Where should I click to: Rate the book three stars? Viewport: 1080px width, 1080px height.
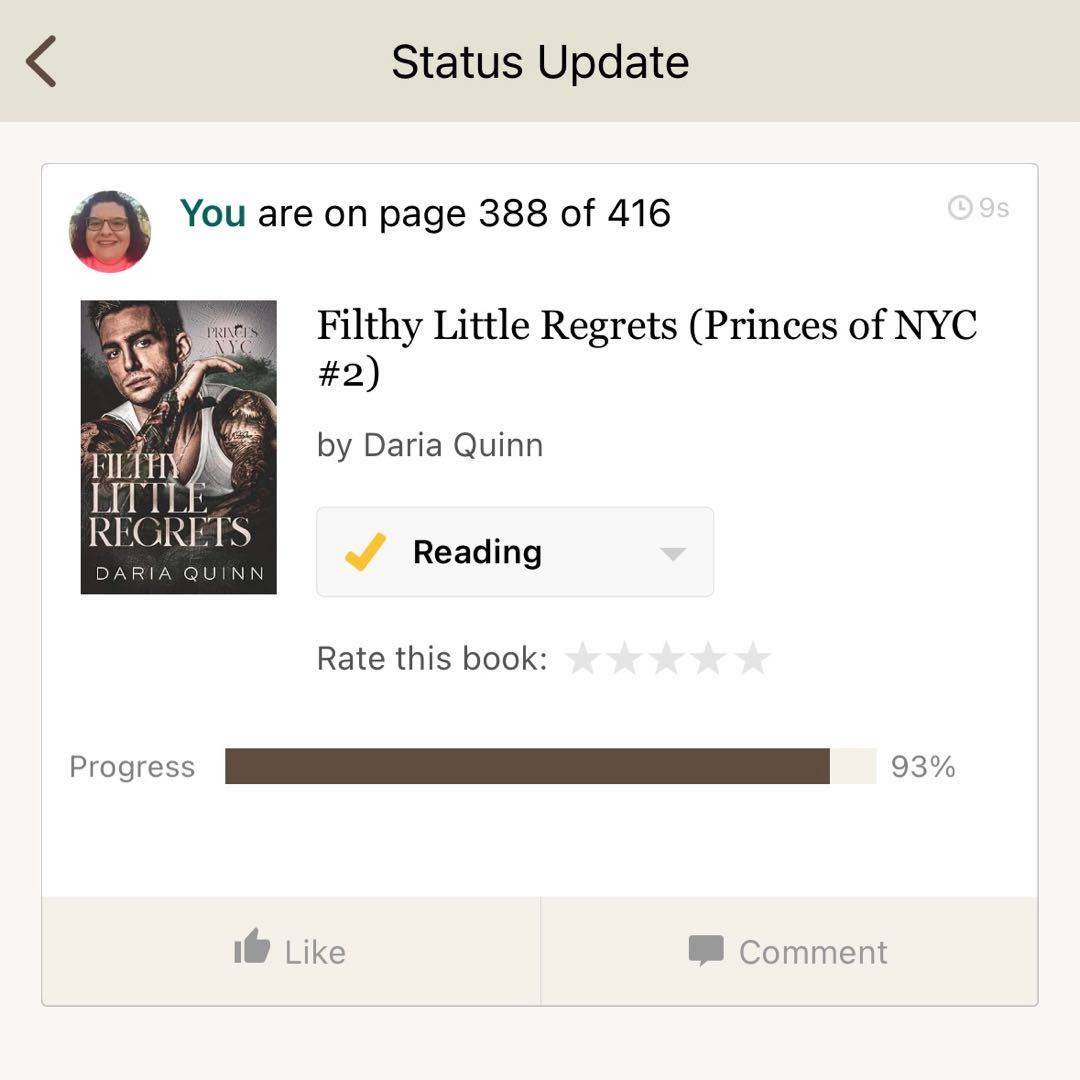tap(667, 658)
